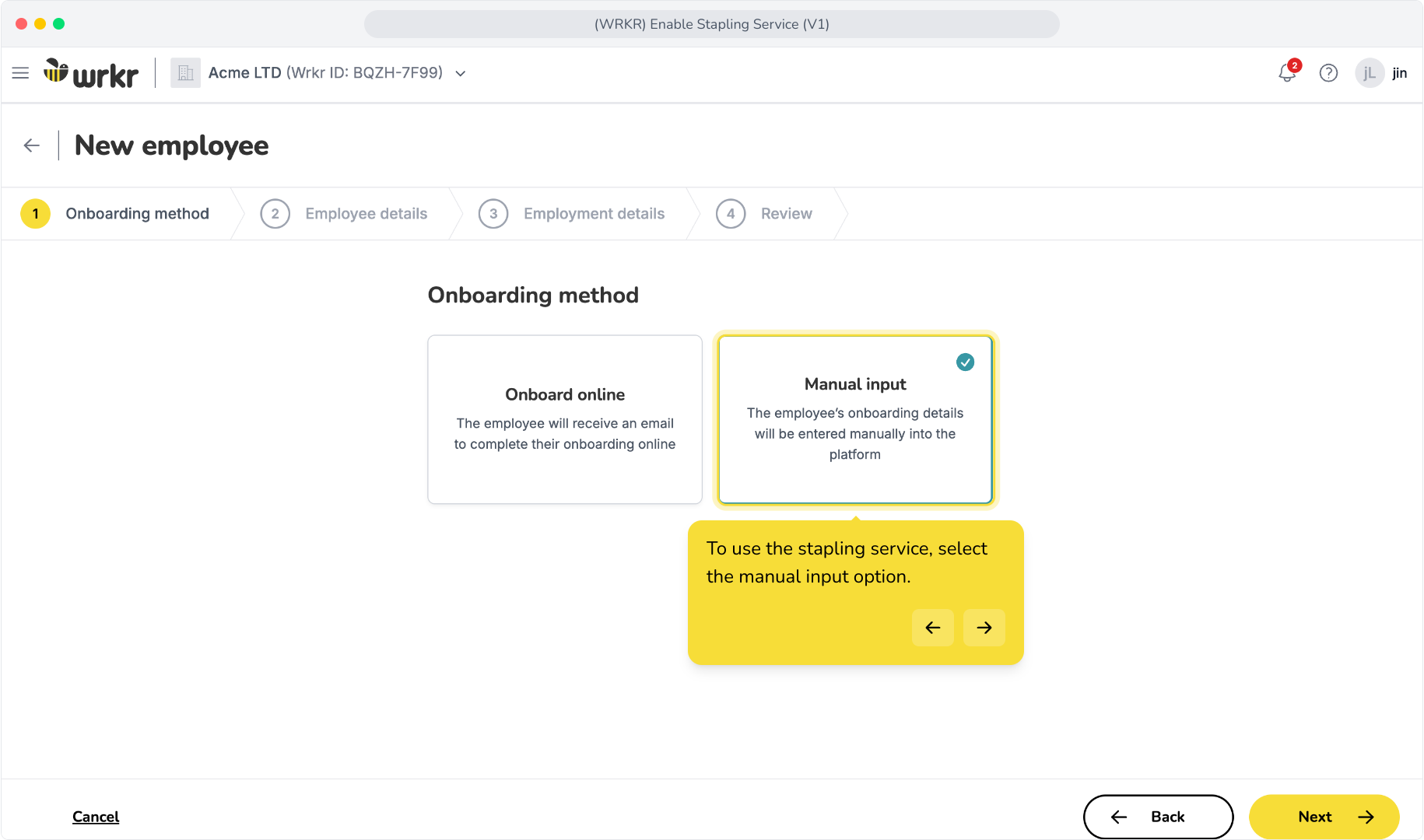Click the Next button
Image resolution: width=1424 pixels, height=840 pixels.
1324,817
